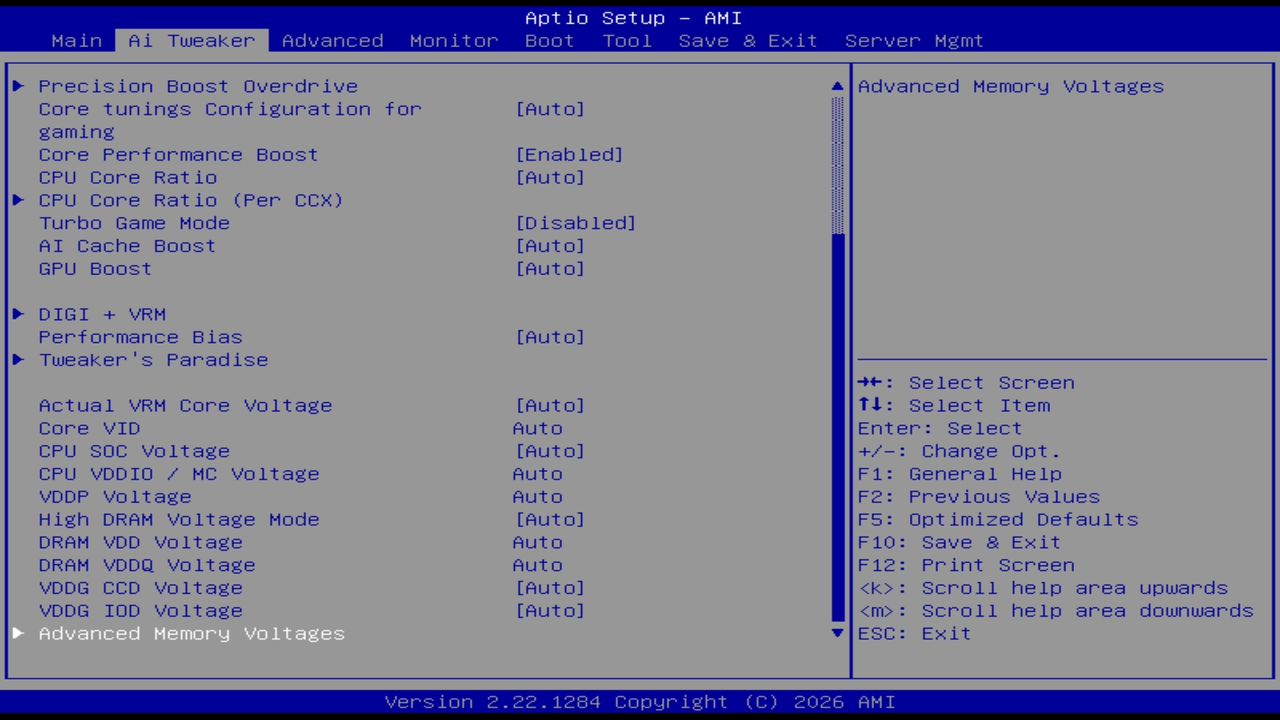Image resolution: width=1280 pixels, height=720 pixels.
Task: Edit the VDDP Voltage Auto field
Action: pyautogui.click(x=538, y=497)
